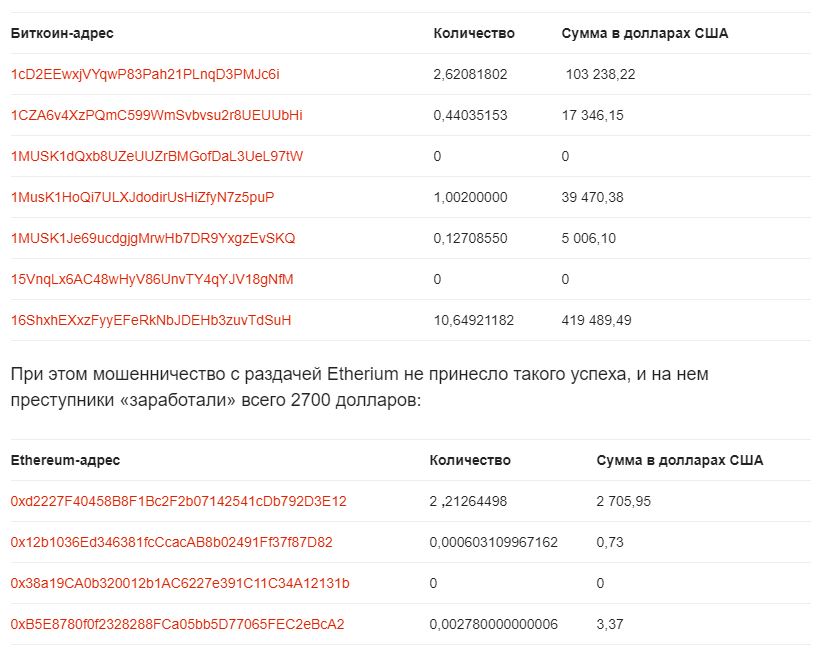Open Bitcoin address 1cD2EEwxjVYqwP83Pah21PLnqD3PMJc6i
Image resolution: width=831 pixels, height=656 pixels.
click(x=145, y=74)
